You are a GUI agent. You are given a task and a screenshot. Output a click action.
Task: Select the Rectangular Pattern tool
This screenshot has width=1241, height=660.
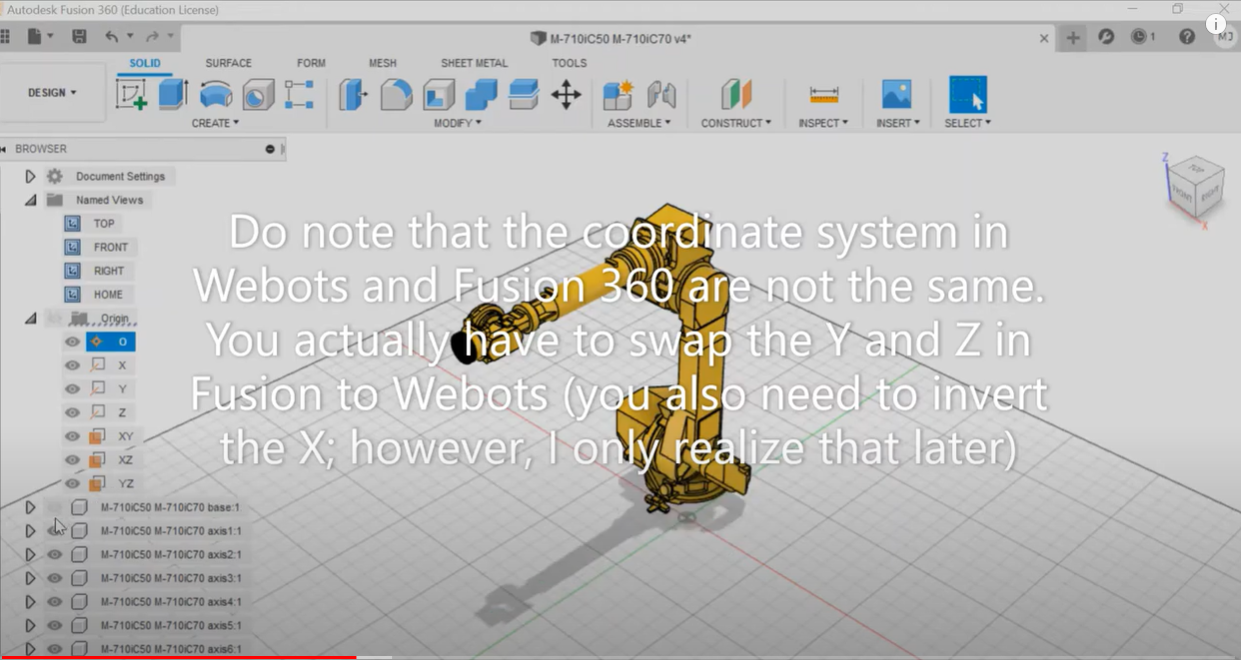pos(299,95)
